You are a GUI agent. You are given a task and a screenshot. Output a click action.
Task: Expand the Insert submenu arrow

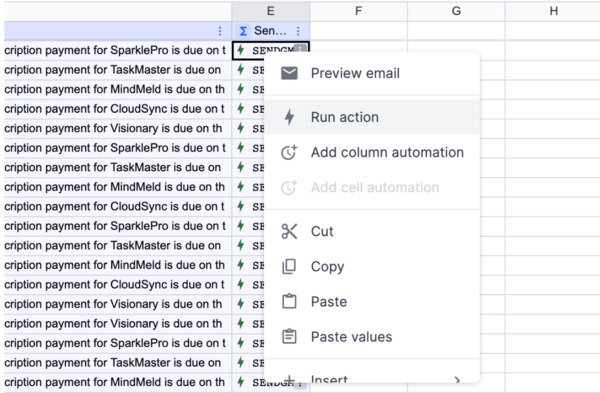pos(457,380)
